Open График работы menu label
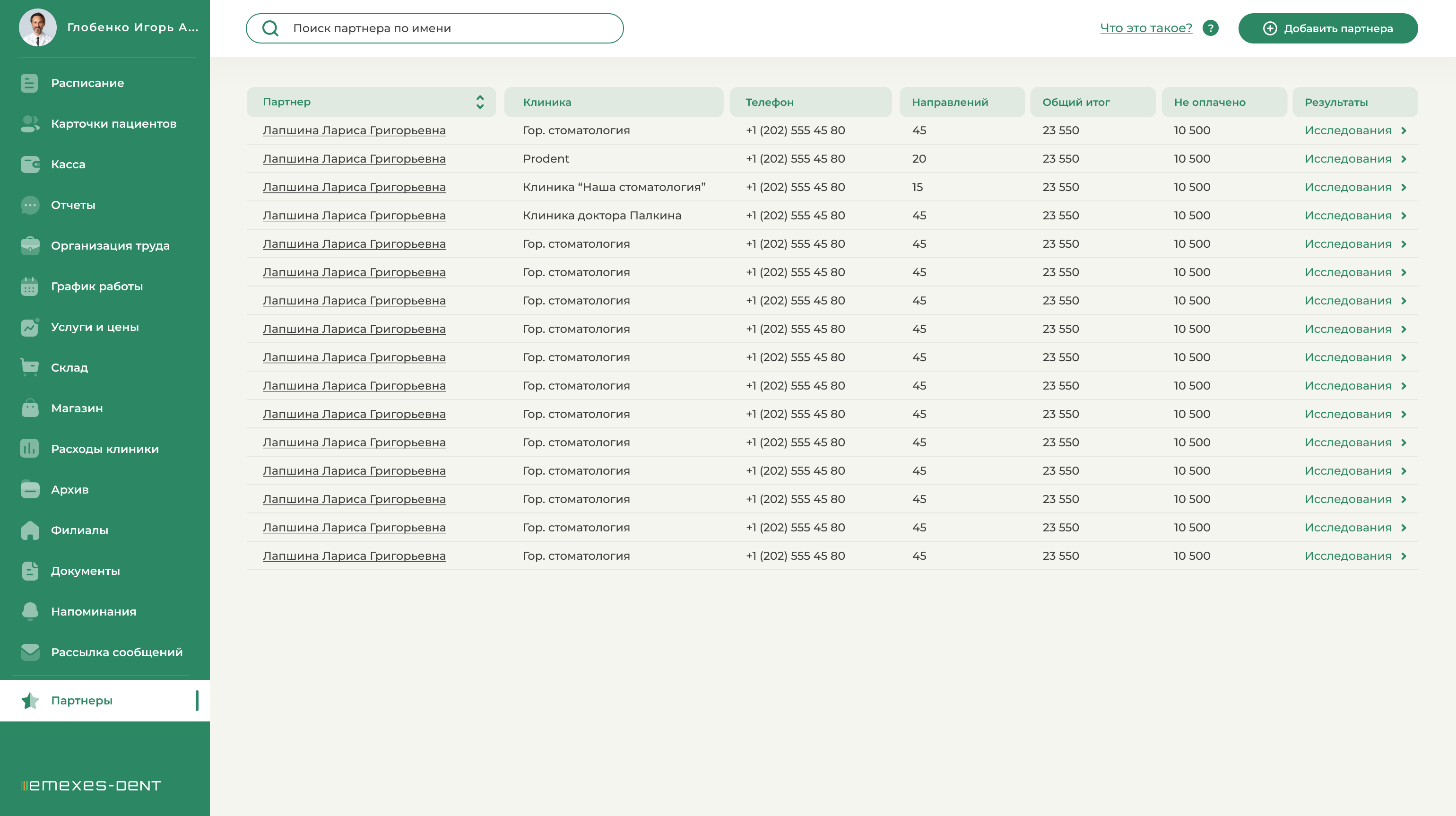 [96, 286]
